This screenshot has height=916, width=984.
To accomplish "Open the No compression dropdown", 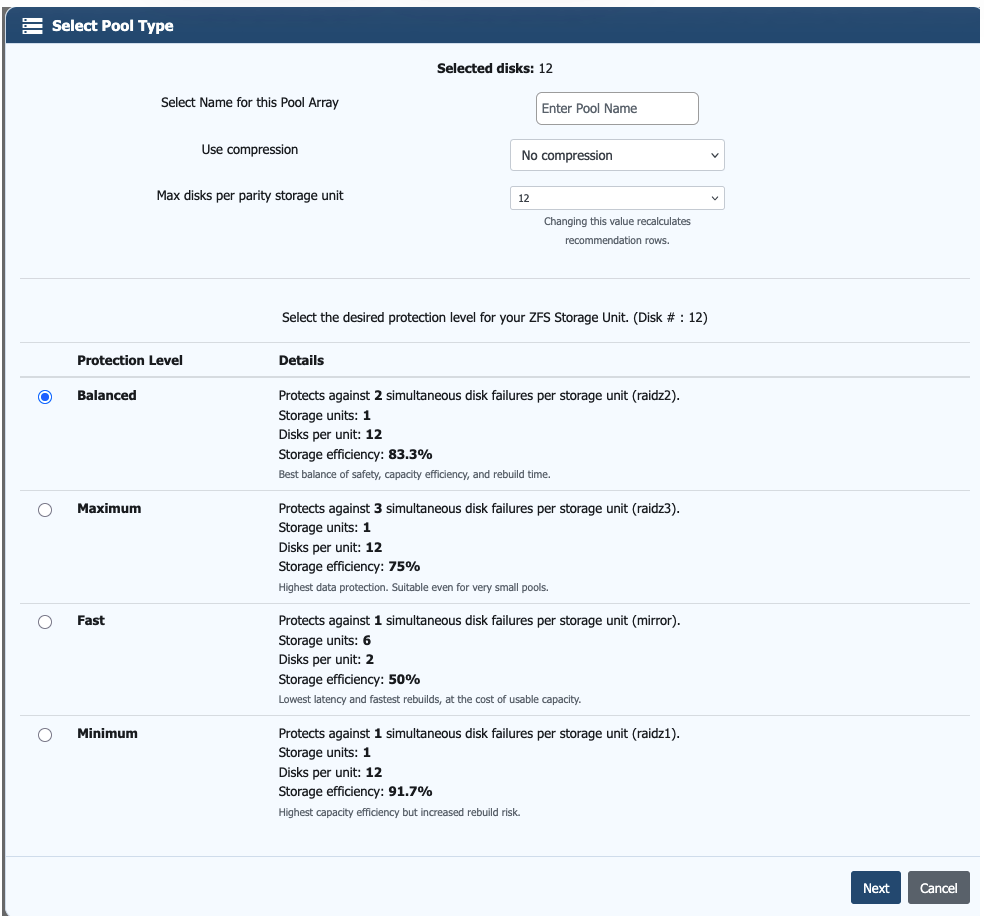I will (x=617, y=155).
